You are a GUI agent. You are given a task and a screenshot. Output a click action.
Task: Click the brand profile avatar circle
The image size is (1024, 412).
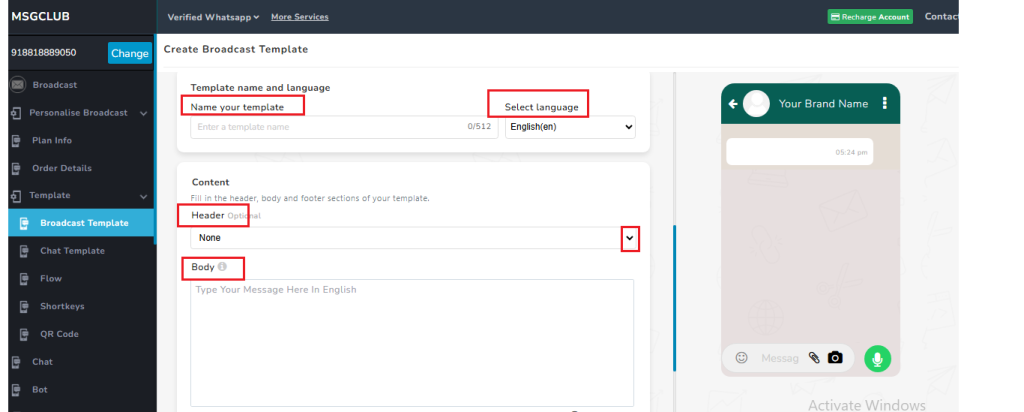(x=757, y=103)
